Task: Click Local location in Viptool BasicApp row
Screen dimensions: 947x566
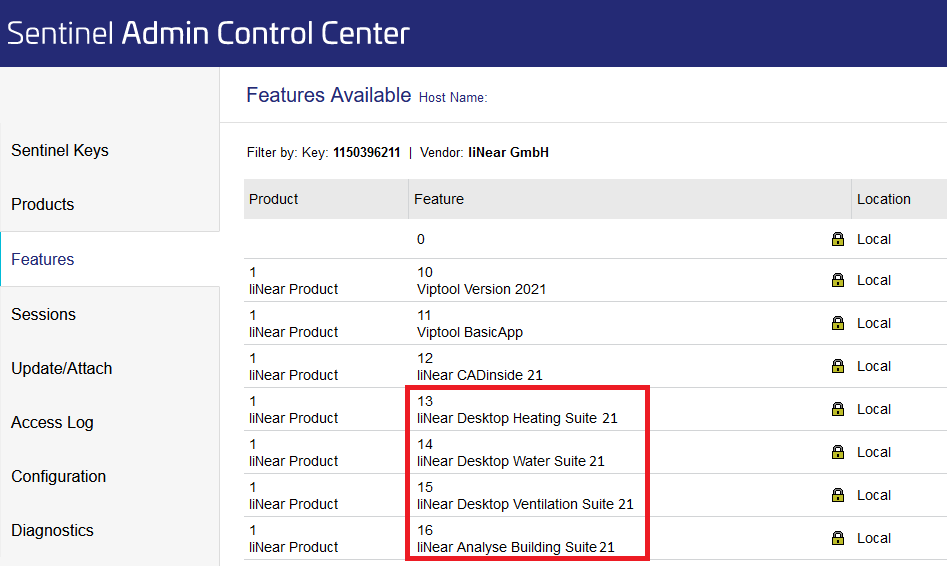Action: (874, 323)
